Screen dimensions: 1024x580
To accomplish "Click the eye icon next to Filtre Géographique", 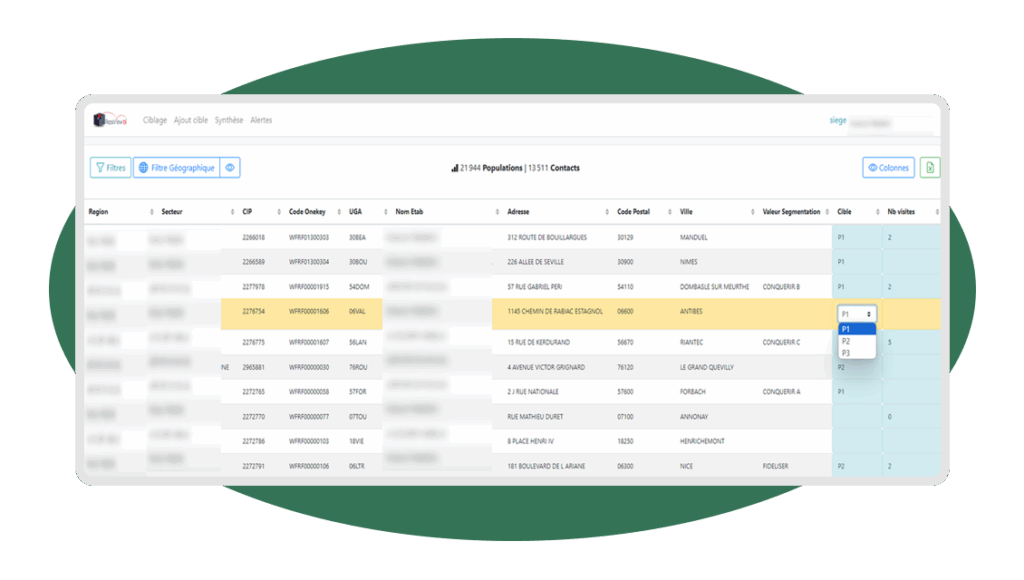I will click(x=230, y=168).
